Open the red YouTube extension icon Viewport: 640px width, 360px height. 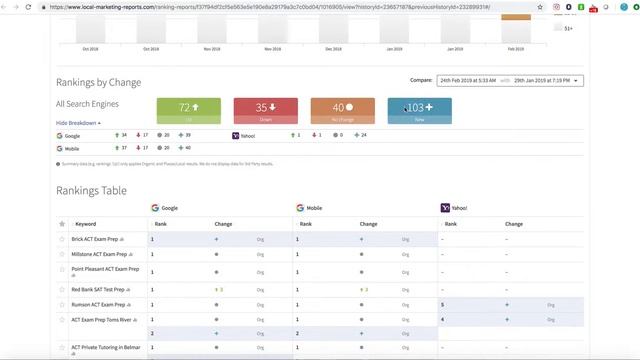click(593, 8)
